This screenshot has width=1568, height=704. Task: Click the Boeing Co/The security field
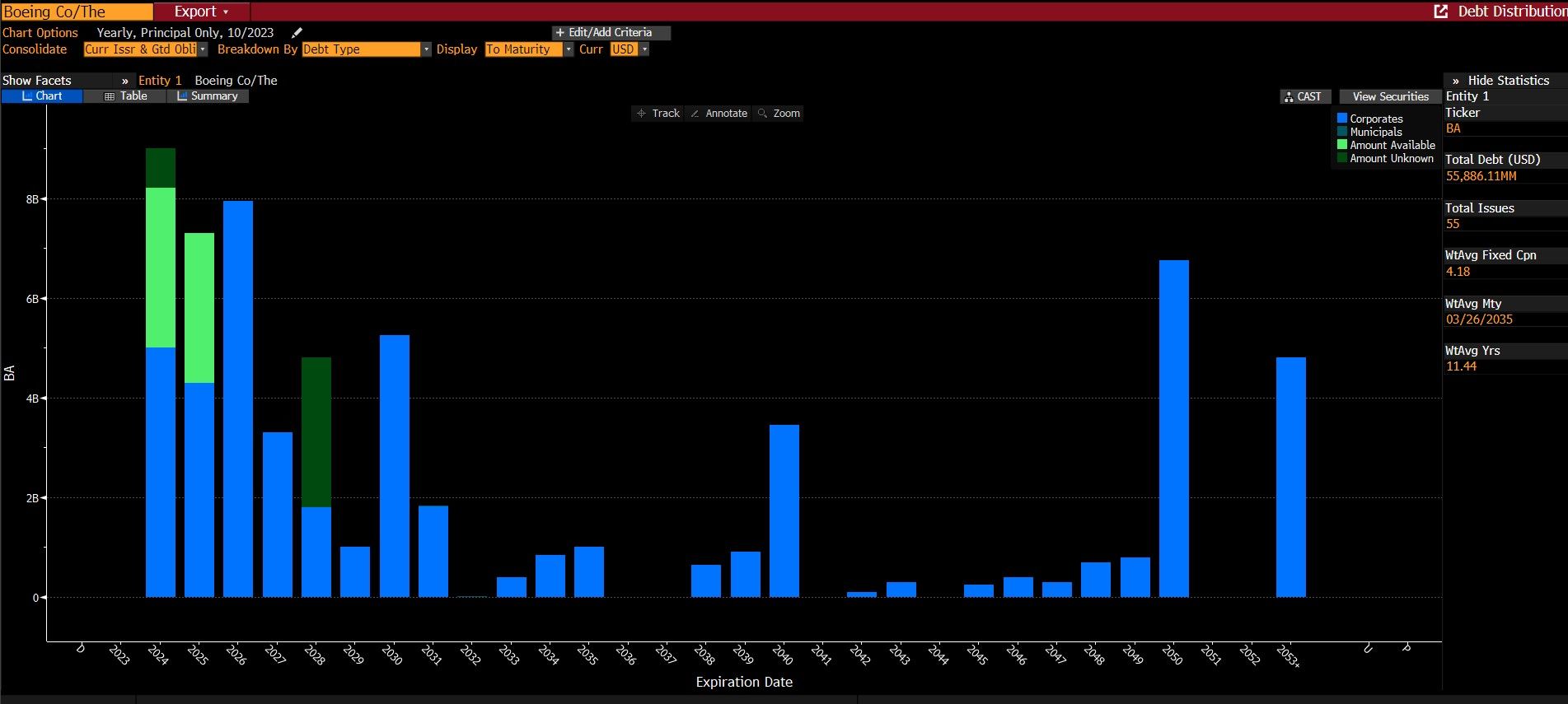tap(77, 12)
